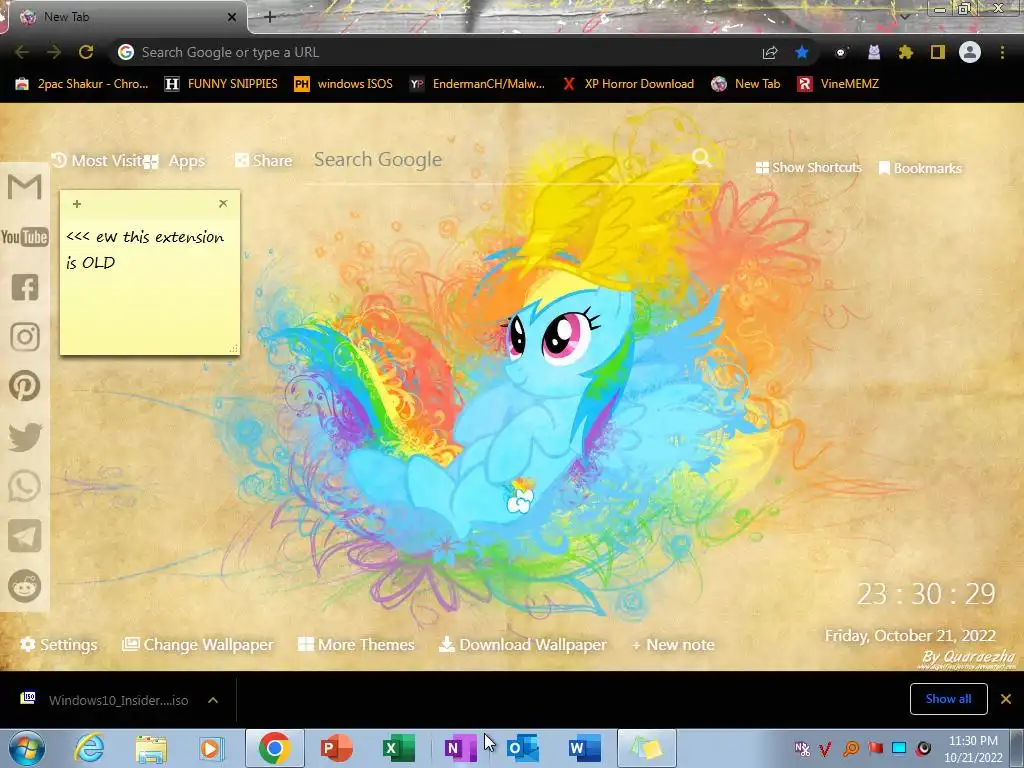Open Instagram from the sidebar
The height and width of the screenshot is (768, 1024).
pyautogui.click(x=25, y=337)
